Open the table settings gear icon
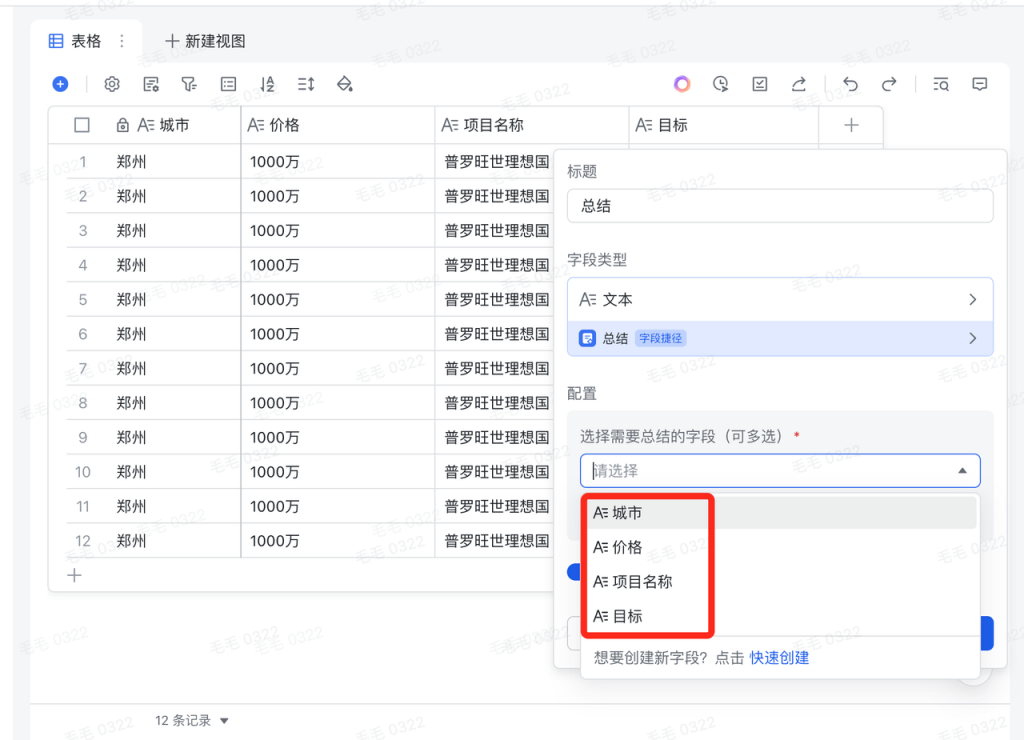 click(x=112, y=84)
